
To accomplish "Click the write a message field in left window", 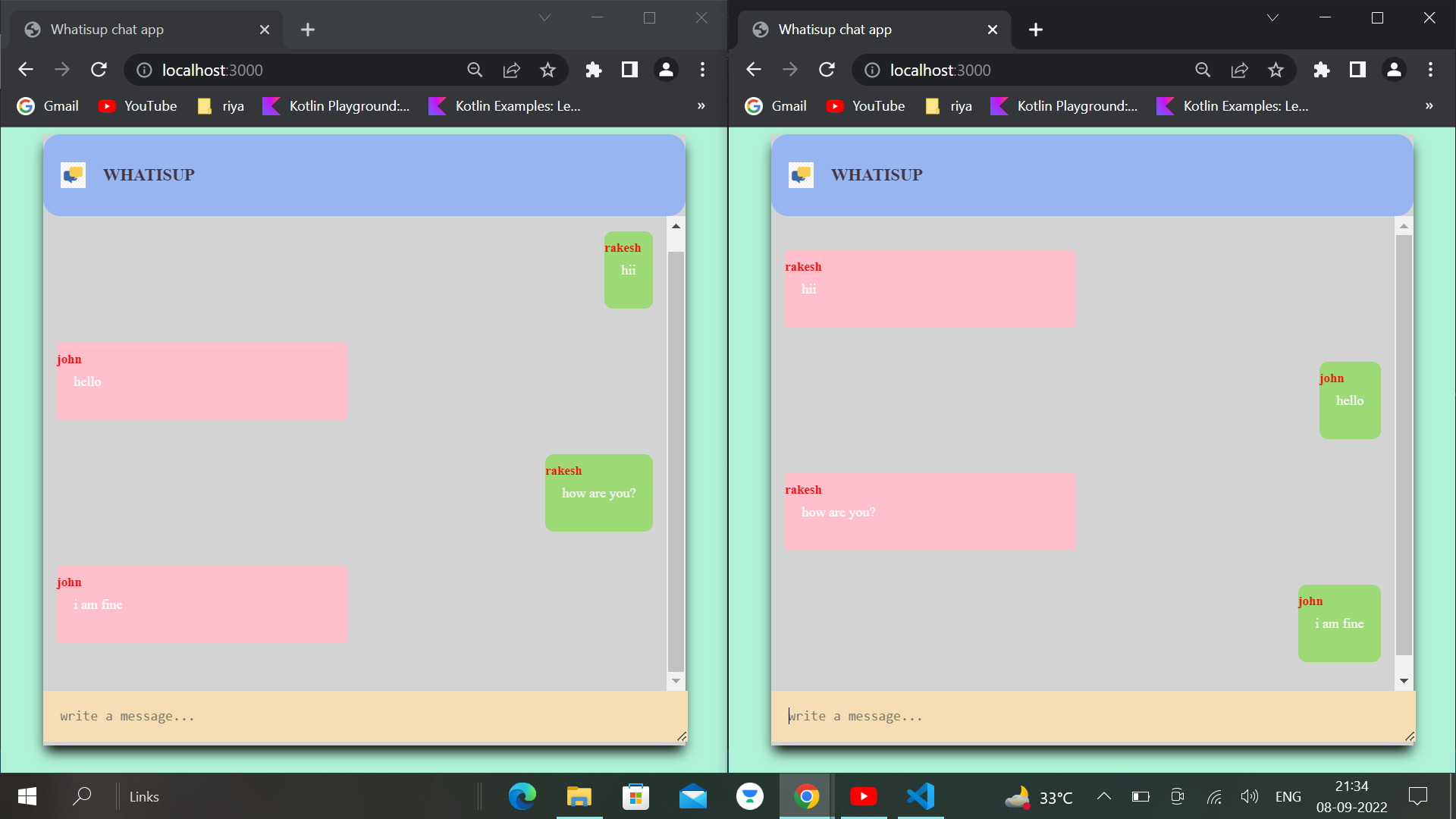I will [303, 715].
